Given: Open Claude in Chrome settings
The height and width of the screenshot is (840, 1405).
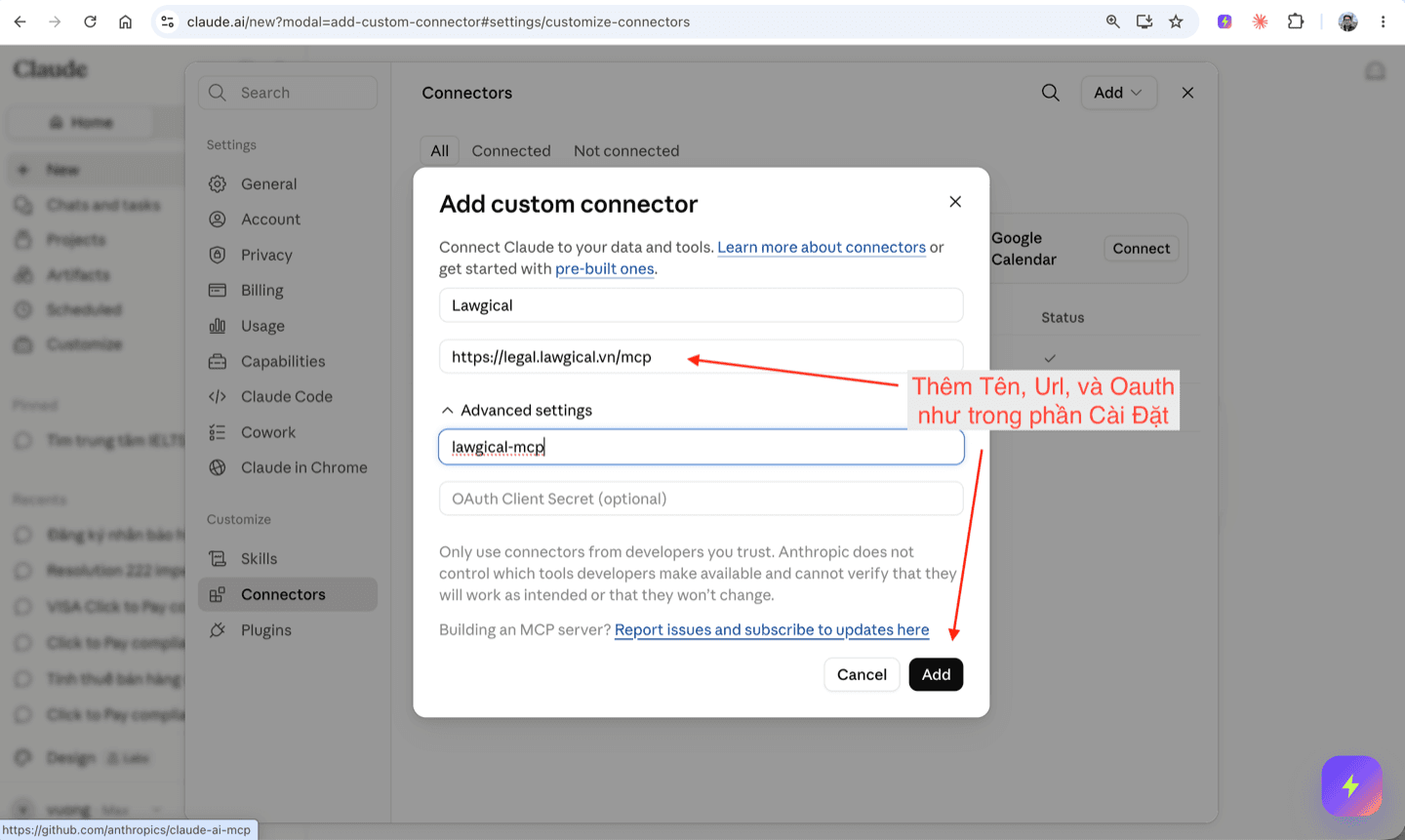Looking at the screenshot, I should (288, 467).
